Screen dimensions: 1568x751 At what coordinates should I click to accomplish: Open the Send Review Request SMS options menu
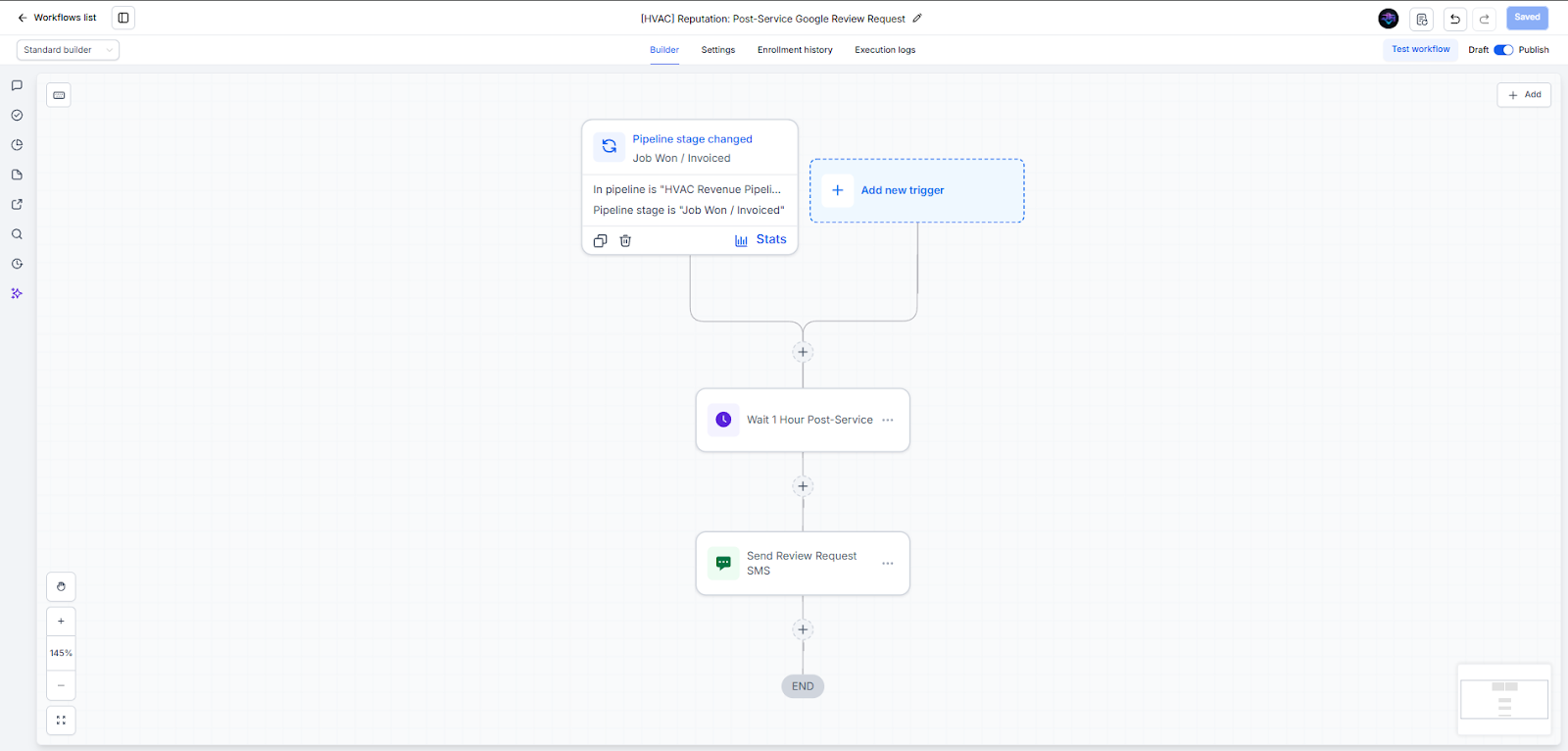pyautogui.click(x=888, y=564)
